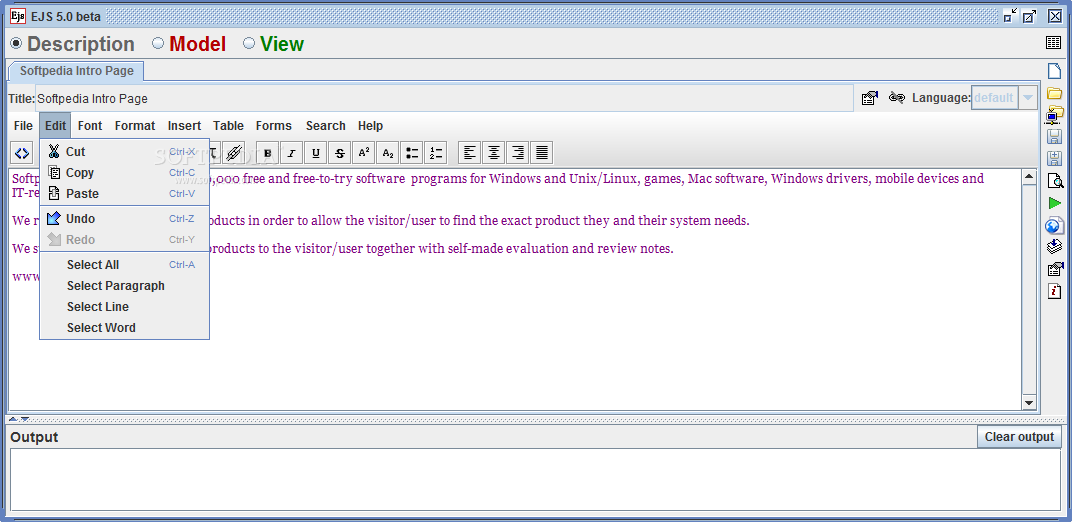Click inside the Output text area
This screenshot has height=522, width=1072.
pyautogui.click(x=535, y=480)
